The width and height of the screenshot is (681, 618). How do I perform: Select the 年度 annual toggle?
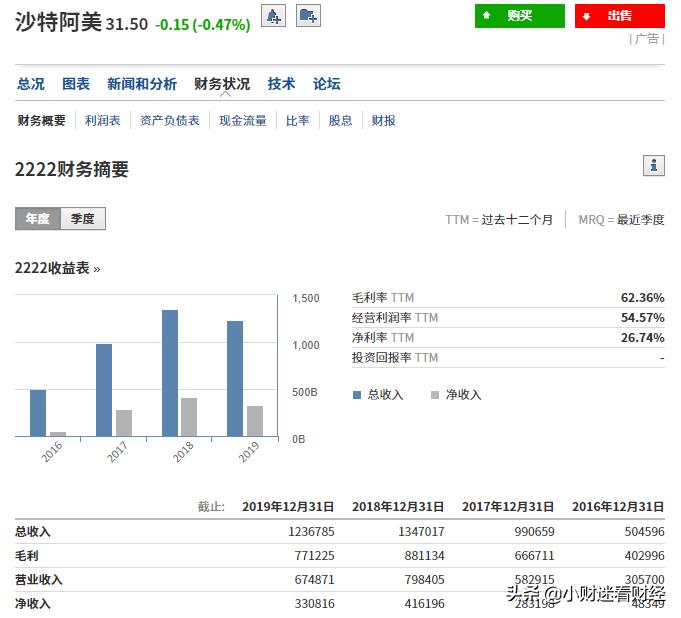38,219
